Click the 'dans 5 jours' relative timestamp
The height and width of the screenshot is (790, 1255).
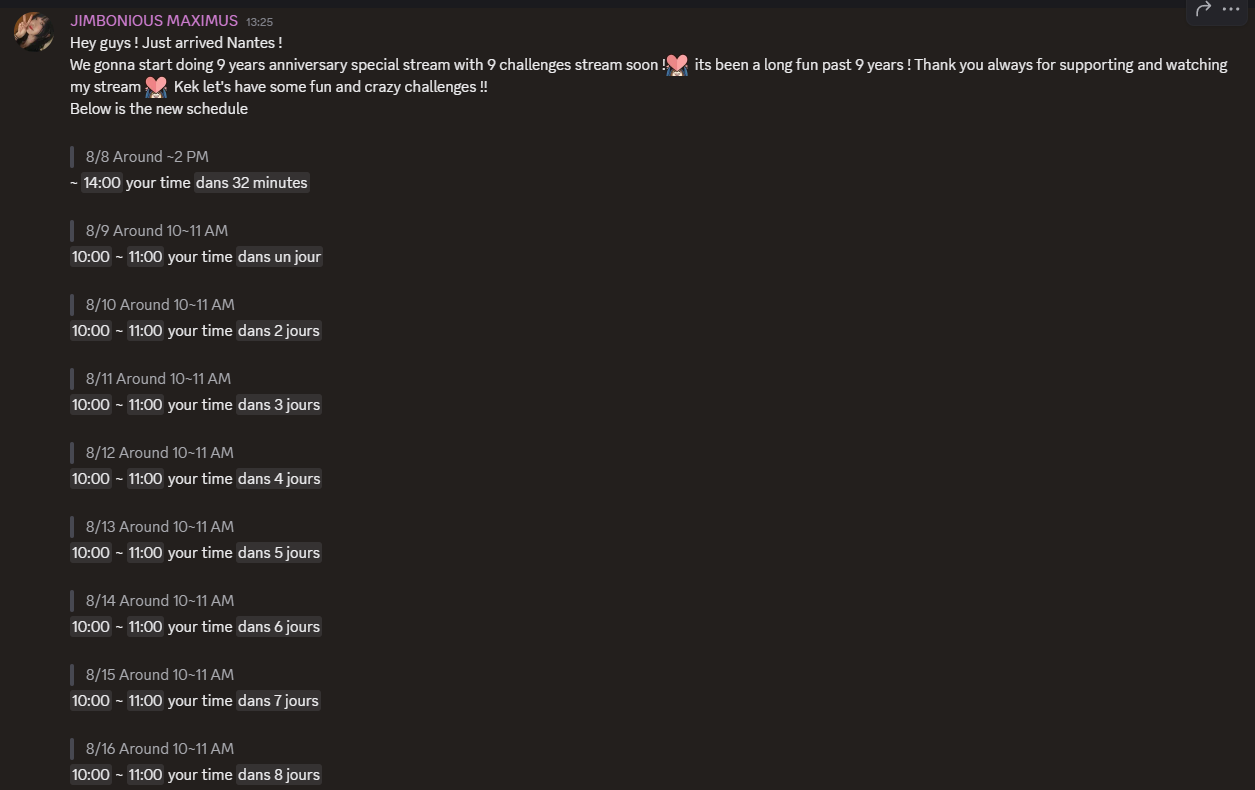click(279, 553)
